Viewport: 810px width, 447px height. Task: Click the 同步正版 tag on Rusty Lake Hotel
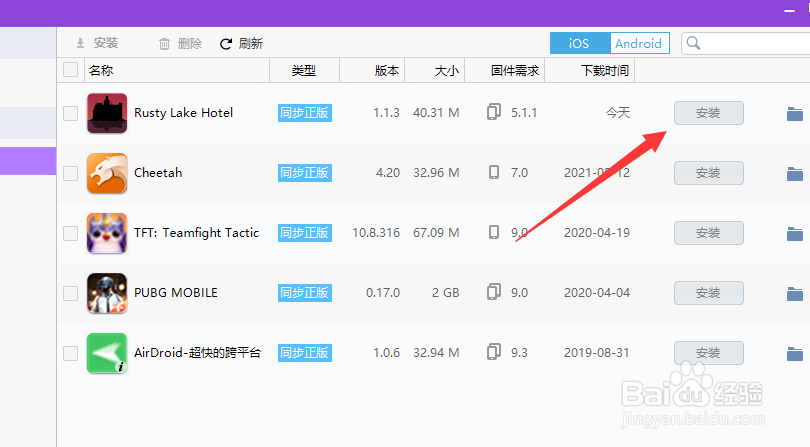click(x=305, y=113)
